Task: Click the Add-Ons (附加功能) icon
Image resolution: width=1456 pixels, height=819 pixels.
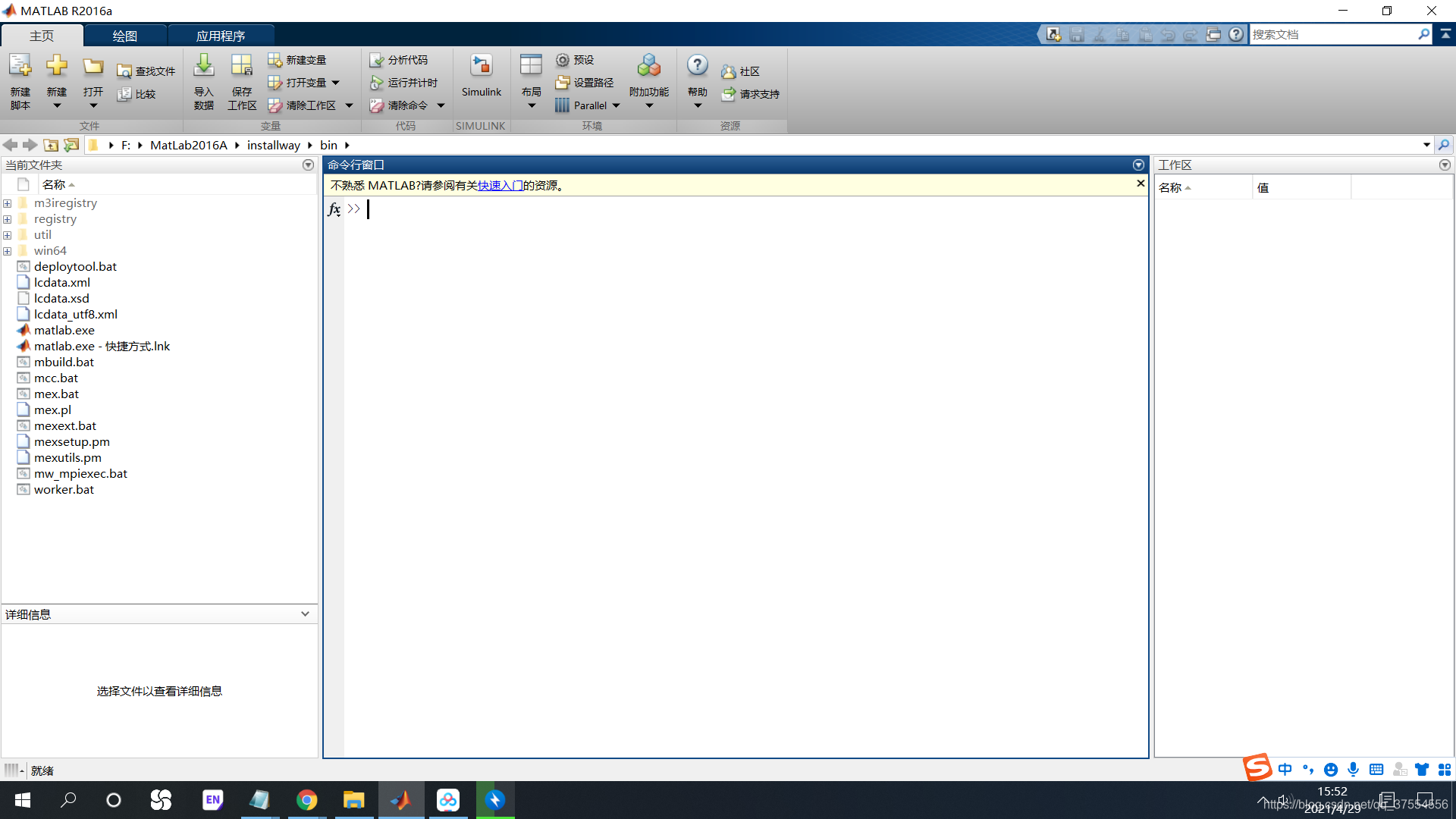Action: [648, 68]
